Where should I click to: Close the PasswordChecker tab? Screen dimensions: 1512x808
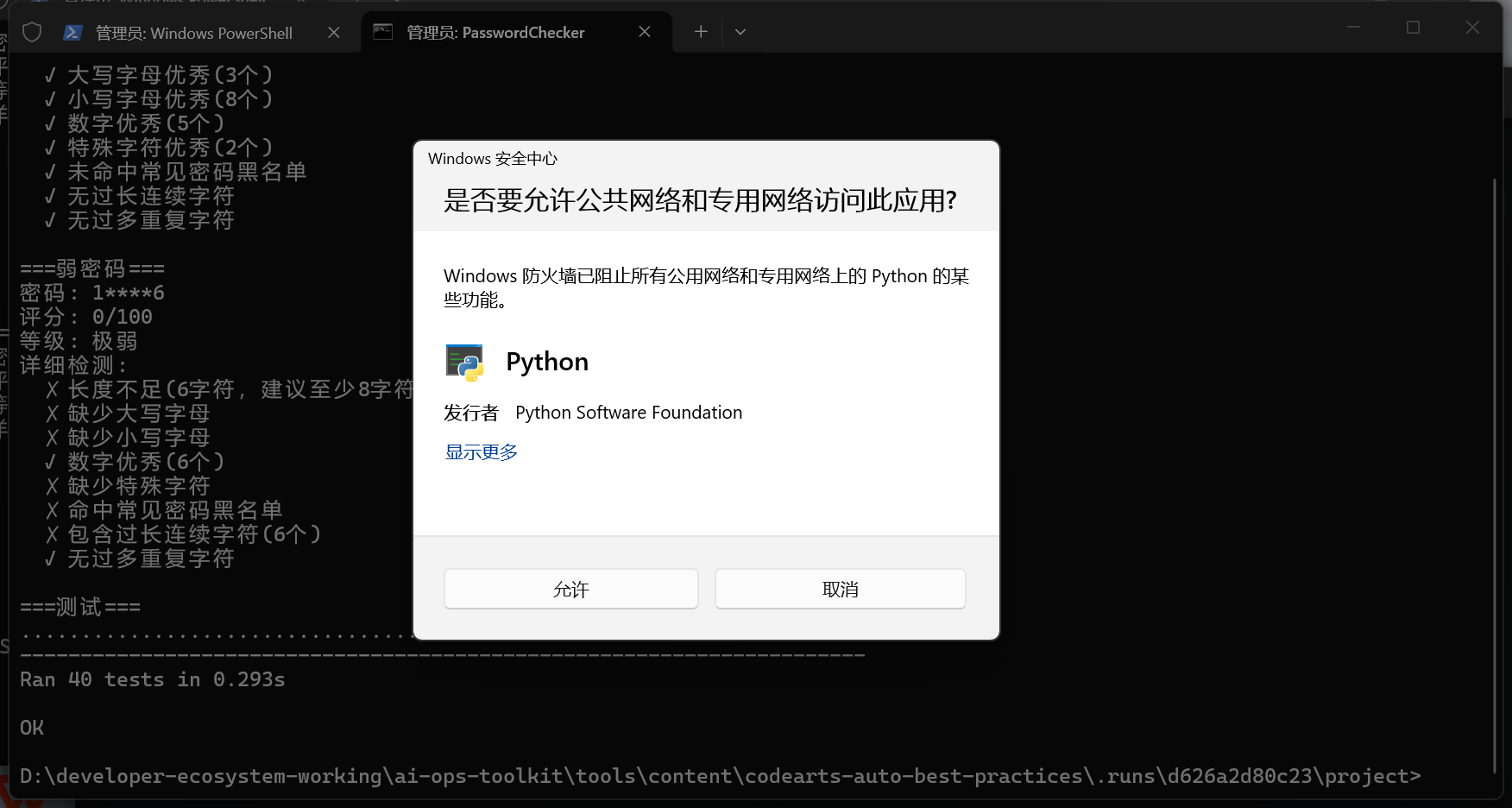point(645,32)
